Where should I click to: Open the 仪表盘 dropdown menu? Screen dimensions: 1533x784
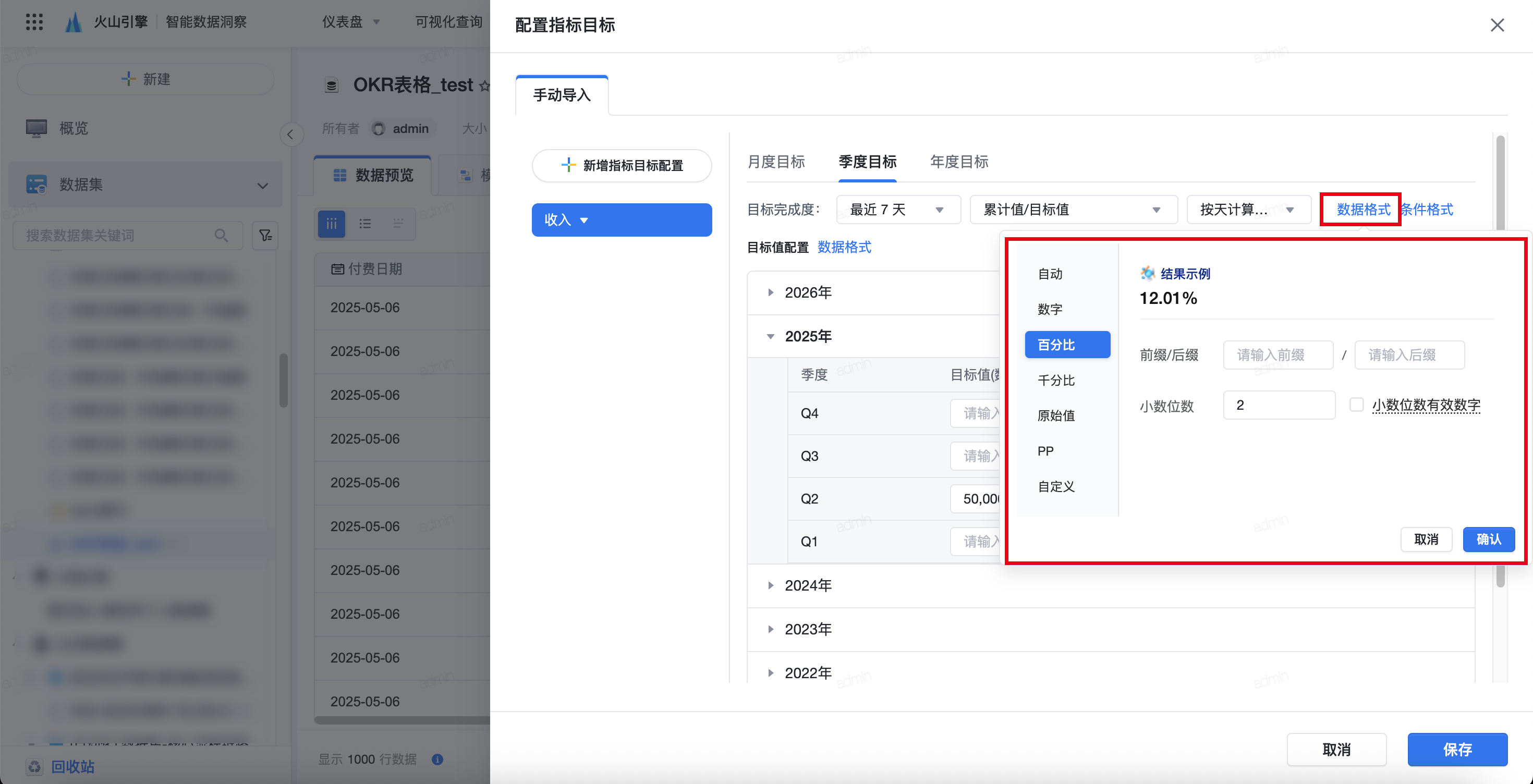click(351, 22)
